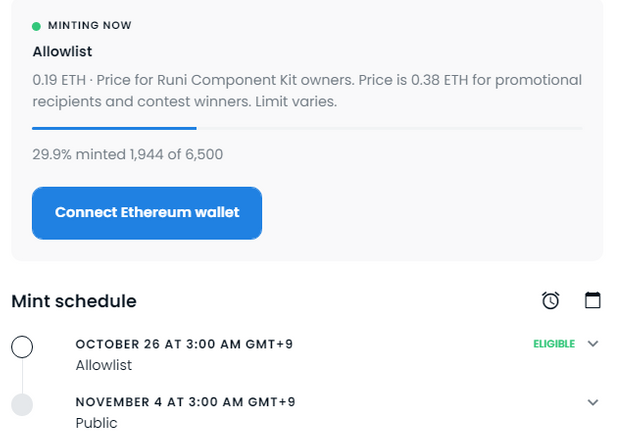Viewport: 640px width, 436px height.
Task: Select the hollow circle marker for October 26
Action: [x=22, y=347]
